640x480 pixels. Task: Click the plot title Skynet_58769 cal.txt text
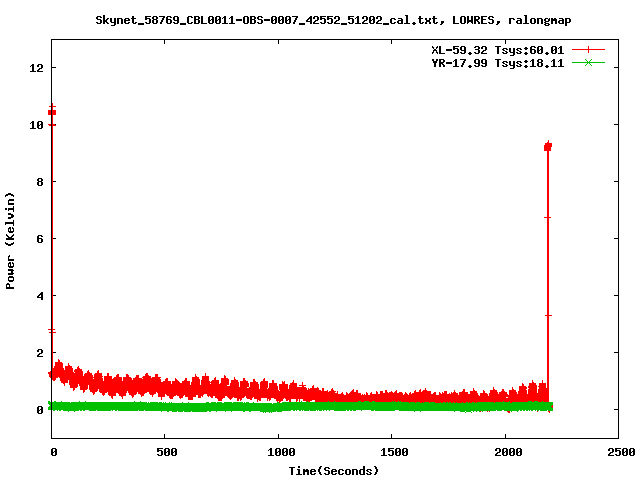pyautogui.click(x=333, y=20)
